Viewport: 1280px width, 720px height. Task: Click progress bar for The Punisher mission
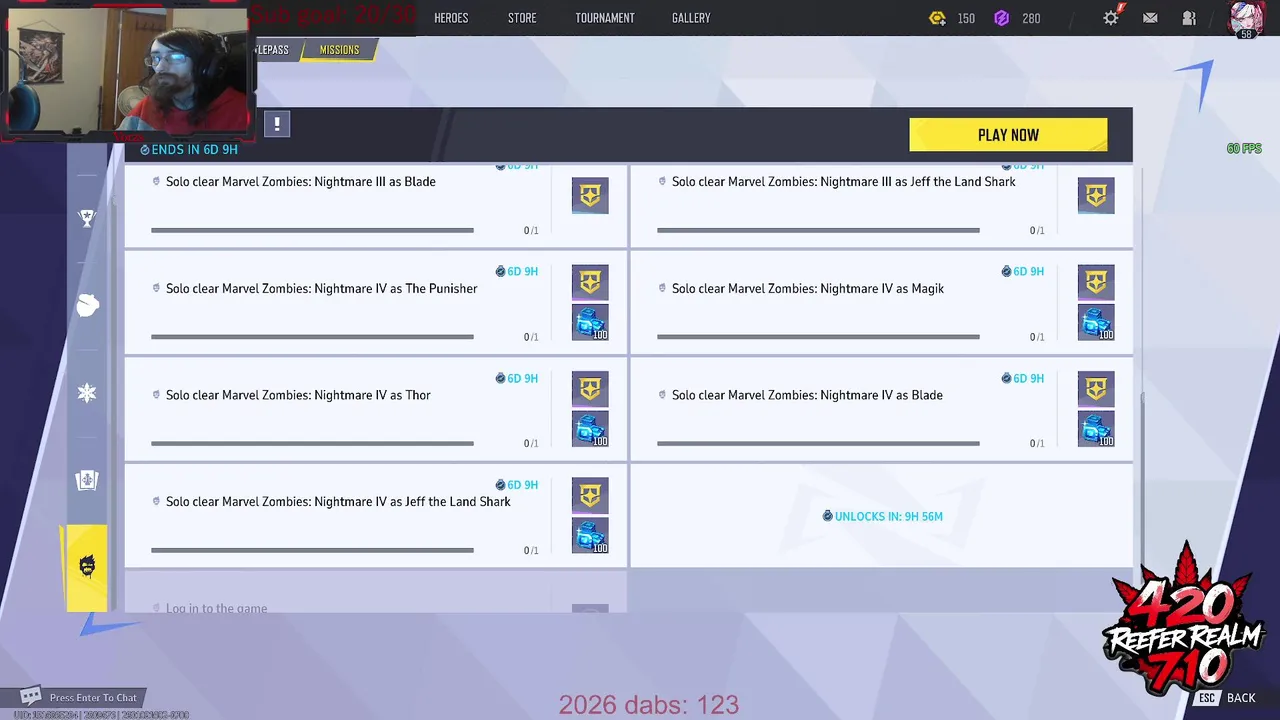312,337
